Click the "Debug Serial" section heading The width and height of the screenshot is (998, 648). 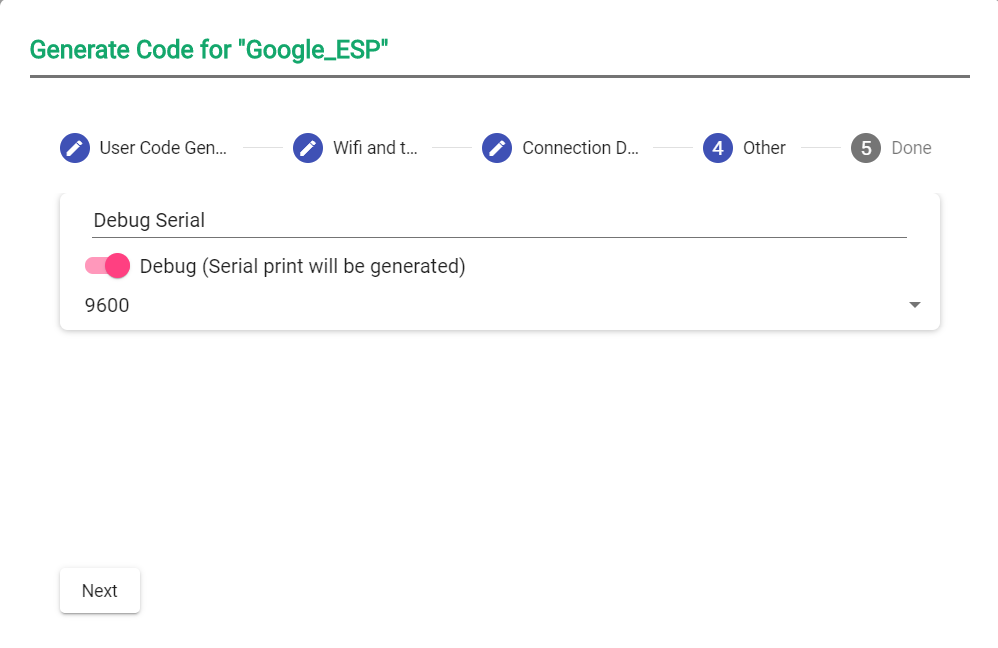[149, 220]
